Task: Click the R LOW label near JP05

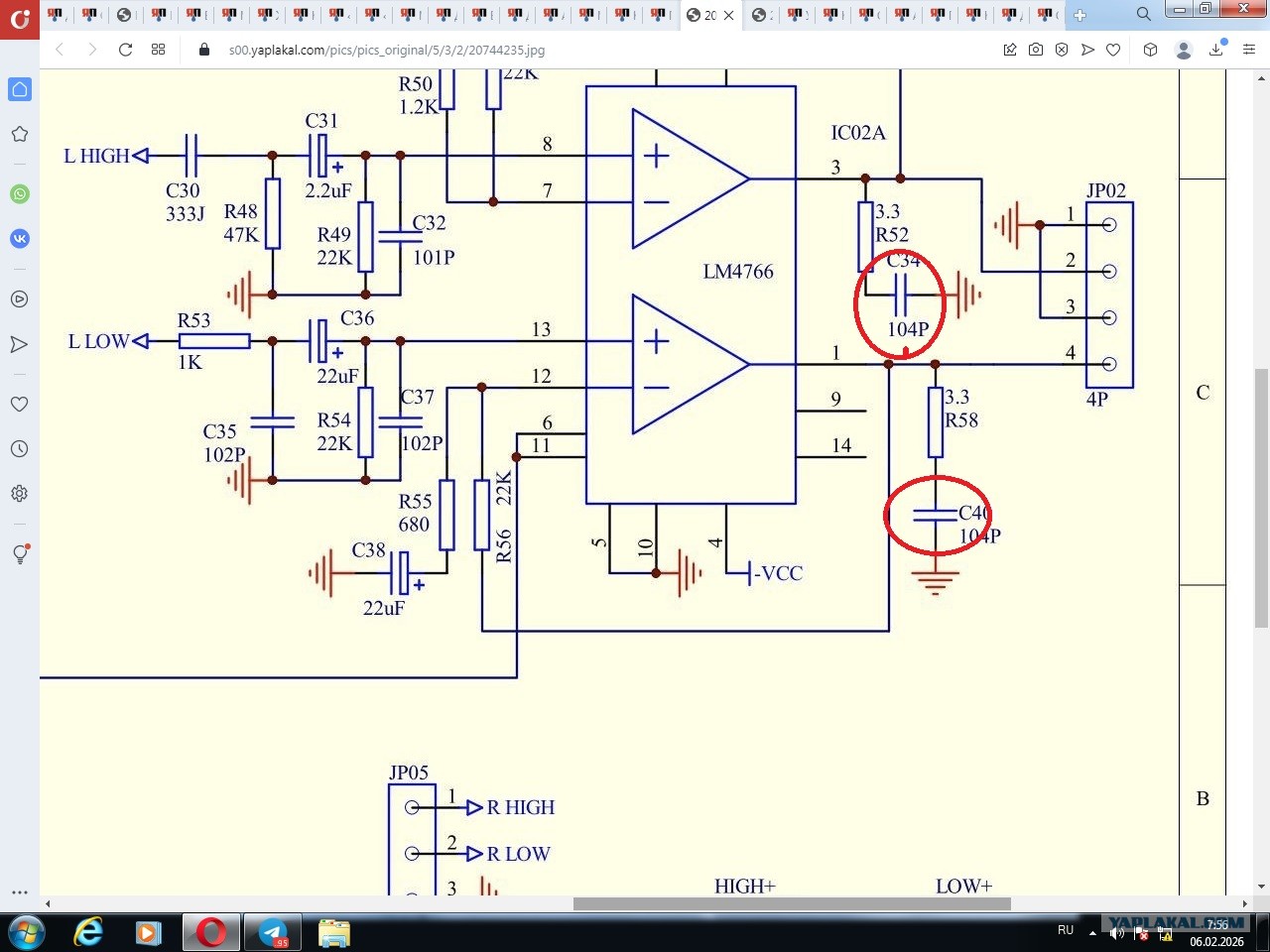Action: (518, 854)
